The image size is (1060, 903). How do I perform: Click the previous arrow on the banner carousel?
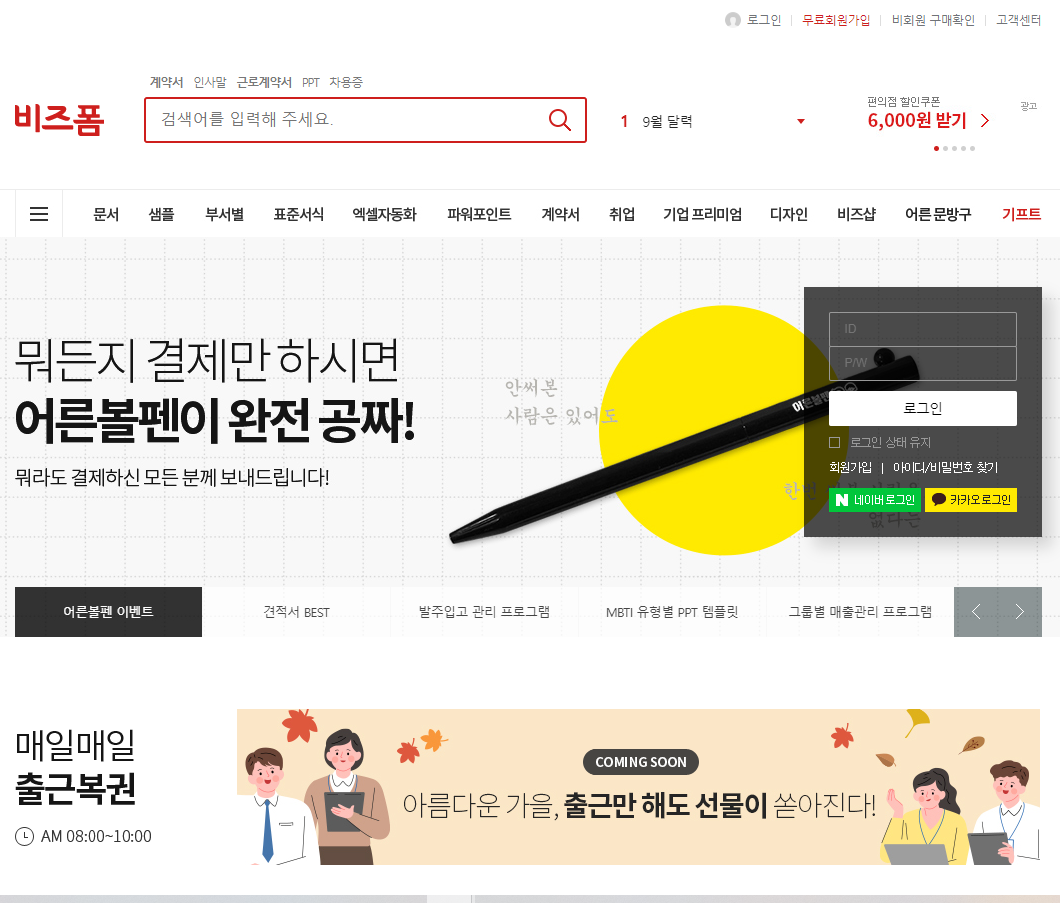coord(975,612)
